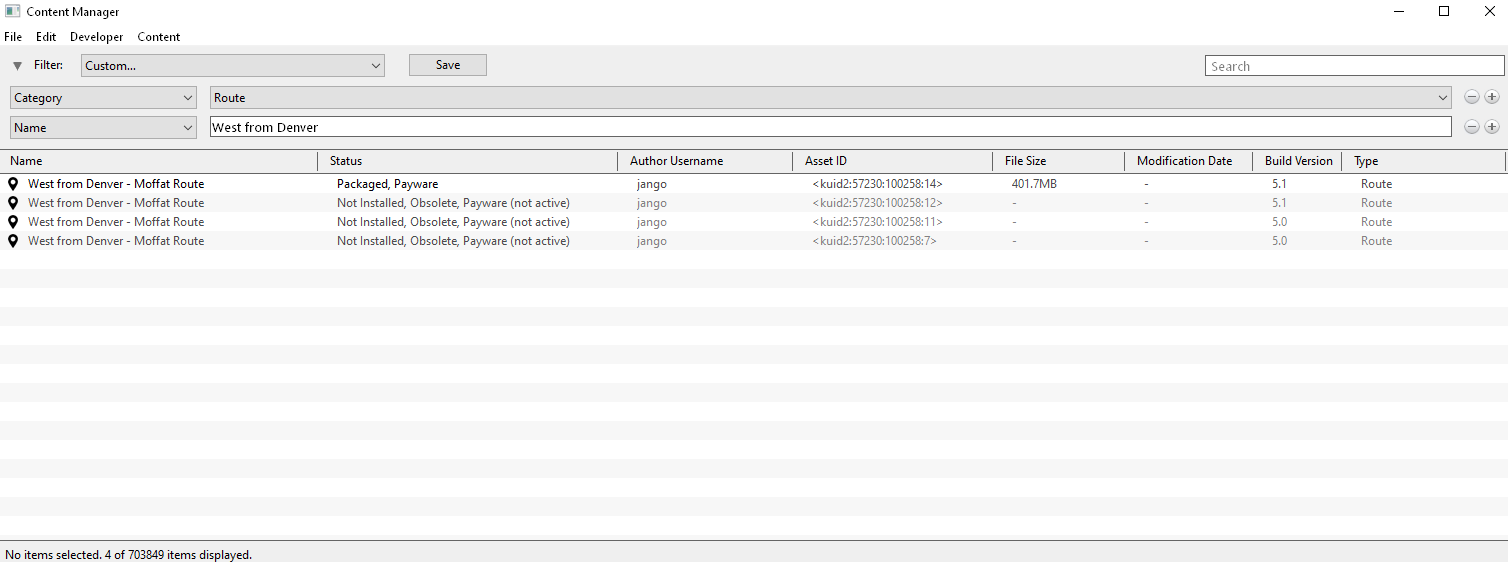1508x562 pixels.
Task: Open the Edit menu
Action: 46,37
